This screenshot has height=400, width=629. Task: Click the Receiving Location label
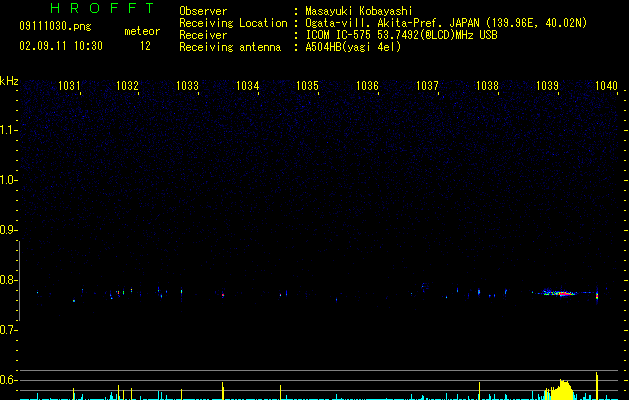click(233, 23)
